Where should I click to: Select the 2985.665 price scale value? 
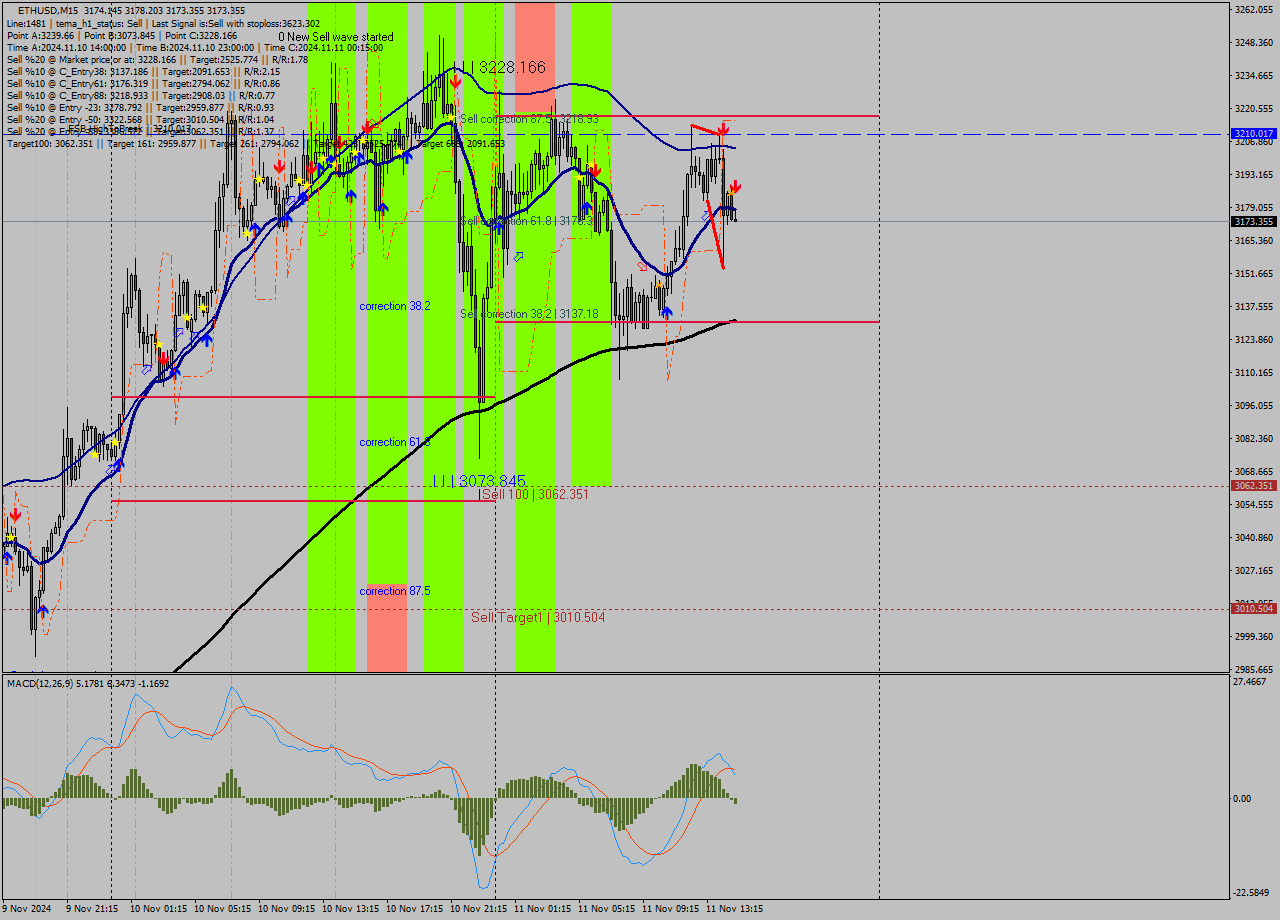1254,670
